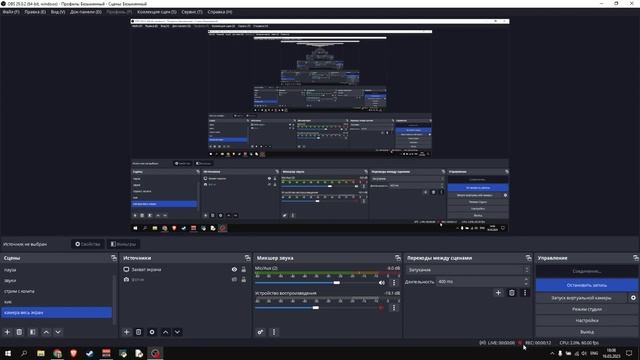Open Windows taskbar search
Image resolution: width=640 pixels, height=360 pixels.
click(x=24, y=353)
